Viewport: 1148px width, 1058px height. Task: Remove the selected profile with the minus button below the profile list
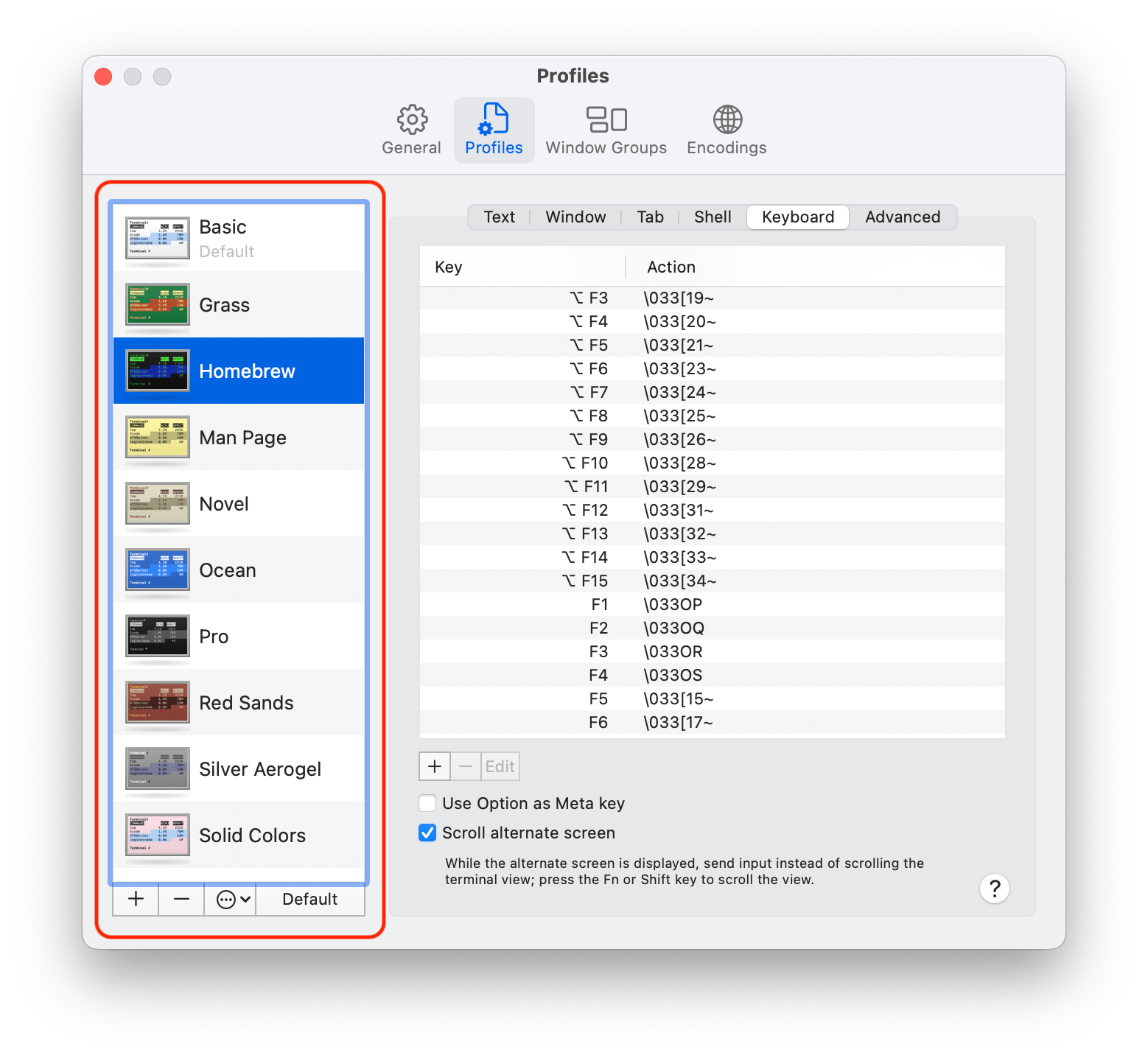point(181,899)
